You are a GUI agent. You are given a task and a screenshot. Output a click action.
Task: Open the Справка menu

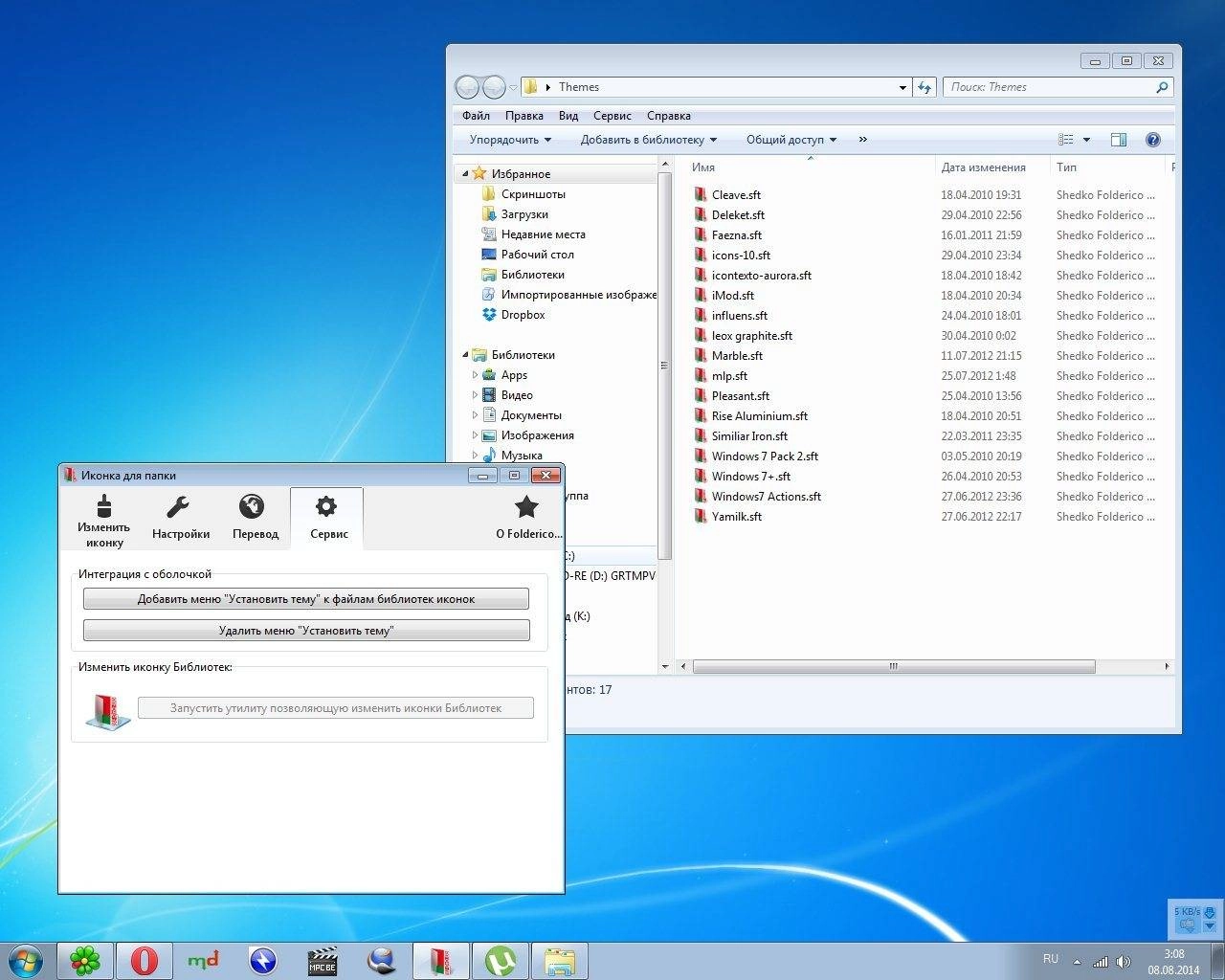click(x=669, y=116)
